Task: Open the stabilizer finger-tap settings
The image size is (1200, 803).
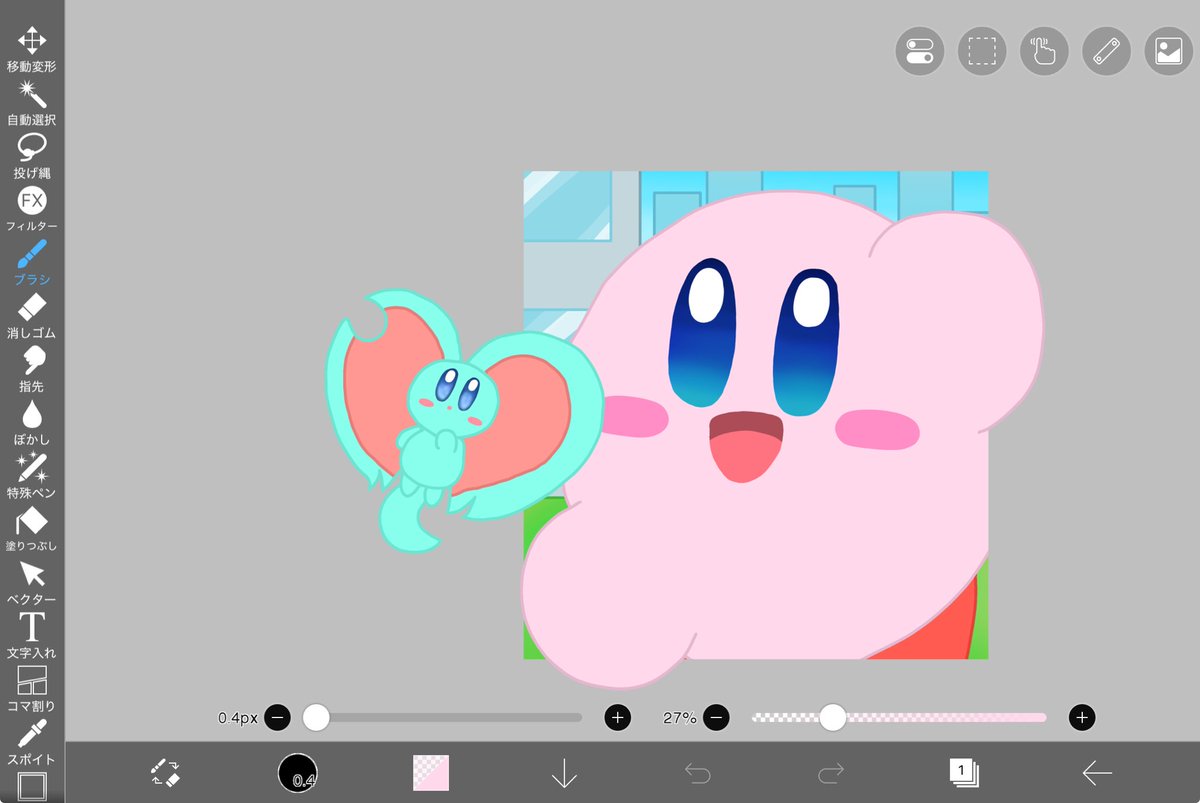Action: pos(1044,51)
